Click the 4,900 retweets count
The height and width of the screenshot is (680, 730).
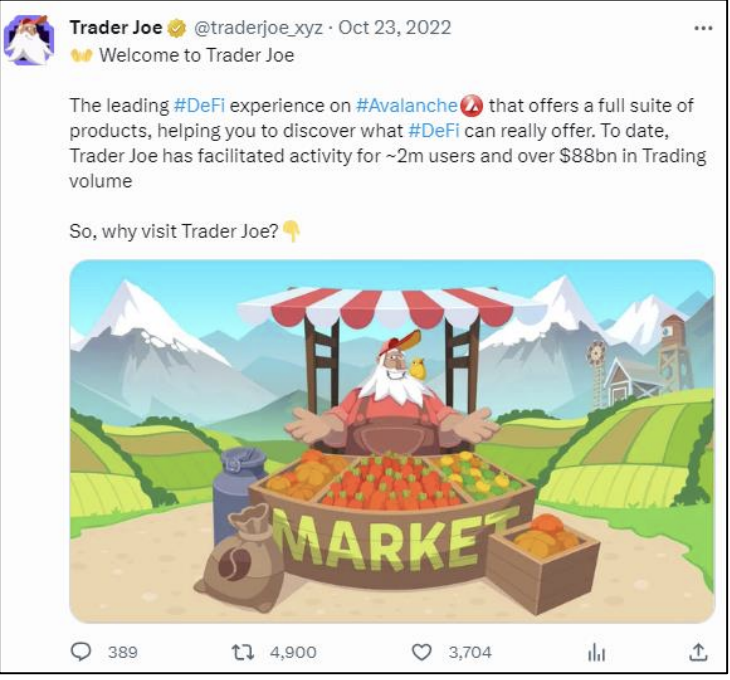[293, 652]
